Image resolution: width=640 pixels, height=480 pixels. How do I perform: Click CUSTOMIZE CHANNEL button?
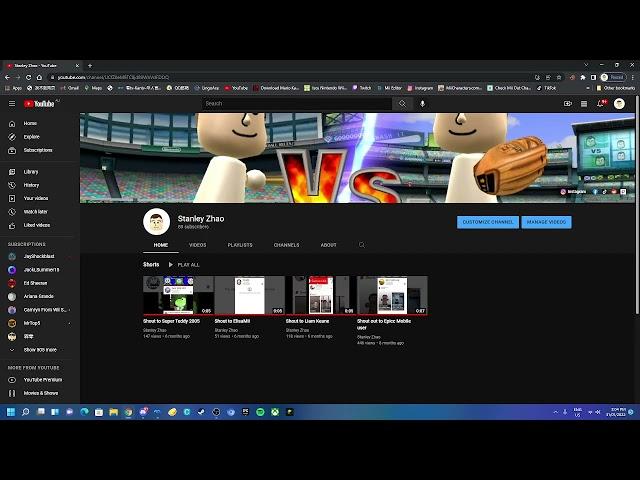(488, 222)
